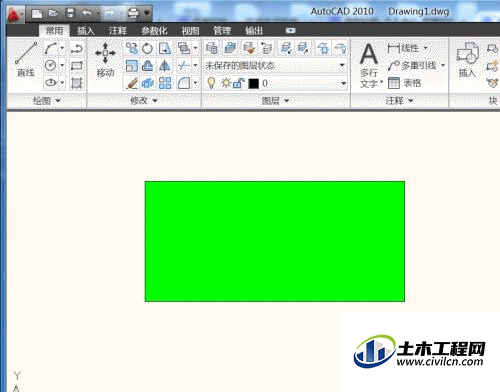Toggle layer 0 on/off light bulb
Screen dimensions: 500x392
211,83
